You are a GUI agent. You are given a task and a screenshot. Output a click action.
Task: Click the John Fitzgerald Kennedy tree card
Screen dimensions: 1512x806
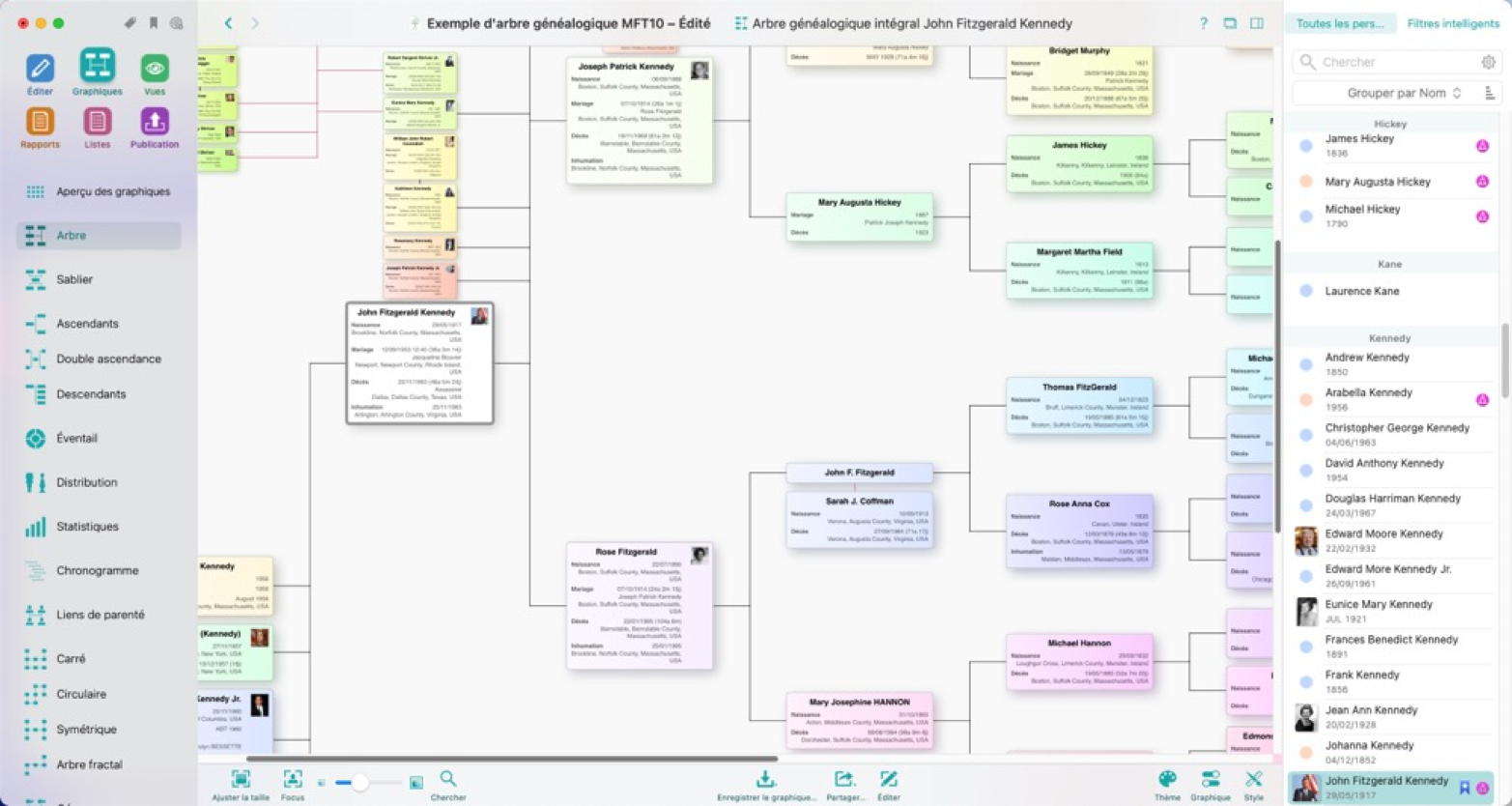(x=420, y=363)
